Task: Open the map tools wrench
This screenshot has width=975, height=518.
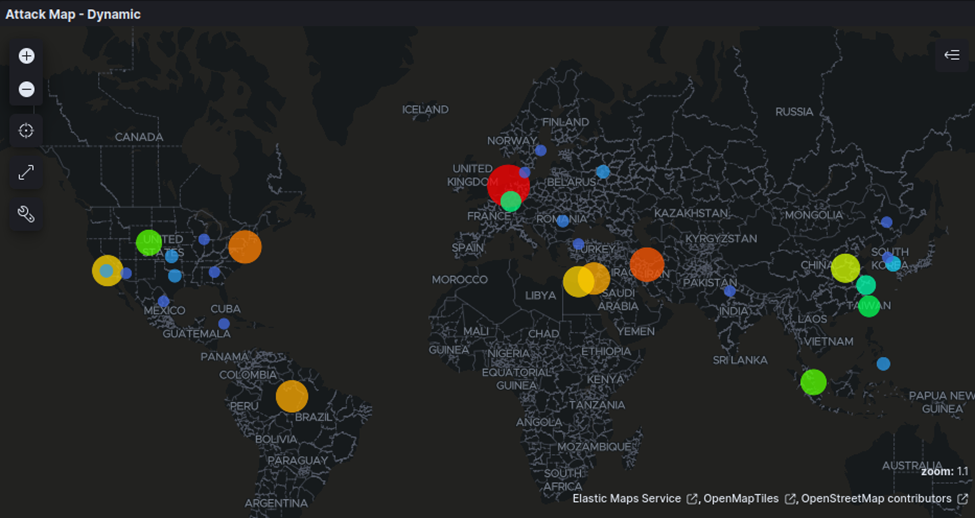Action: tap(26, 215)
